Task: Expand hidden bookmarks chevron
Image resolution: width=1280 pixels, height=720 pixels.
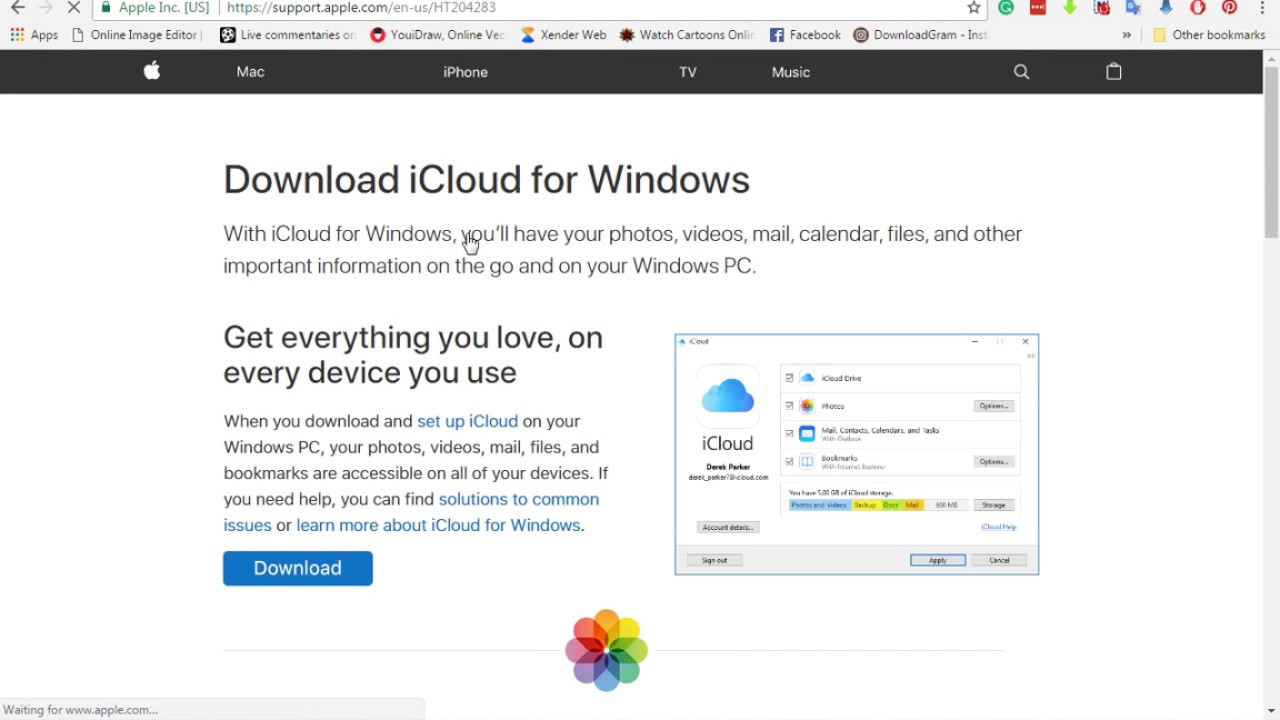Action: tap(1127, 35)
